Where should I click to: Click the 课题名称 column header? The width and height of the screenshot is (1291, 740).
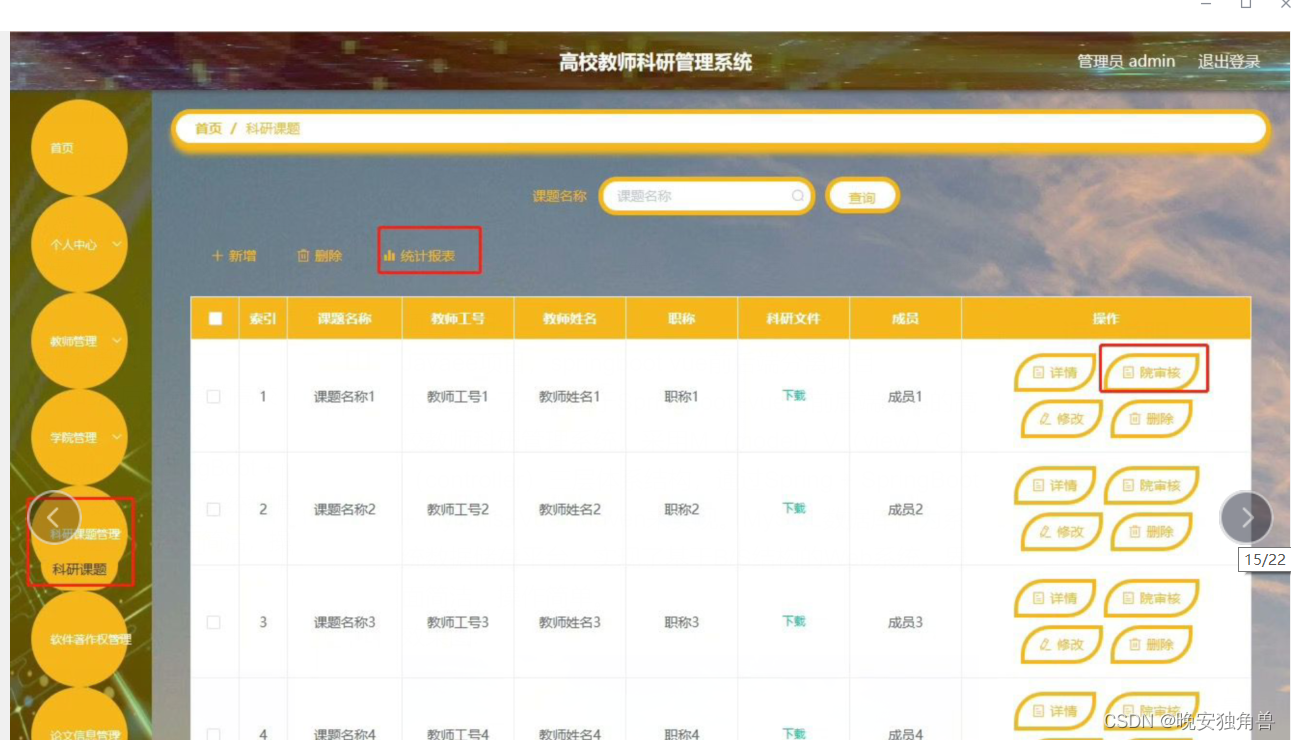pos(345,319)
